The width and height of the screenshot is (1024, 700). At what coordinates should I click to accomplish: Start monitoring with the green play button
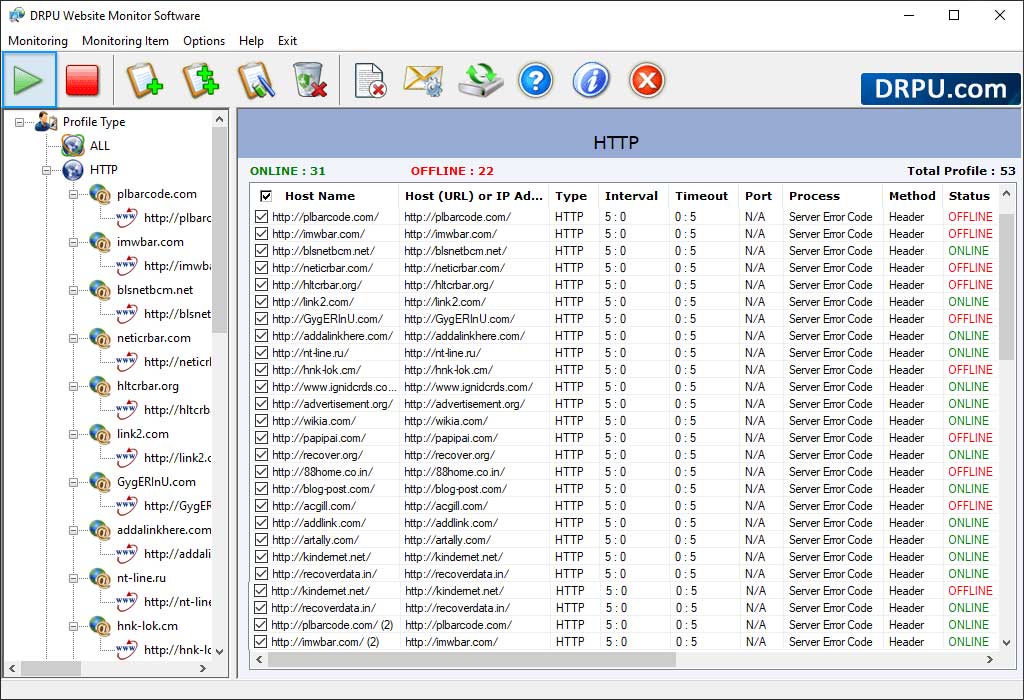click(29, 80)
